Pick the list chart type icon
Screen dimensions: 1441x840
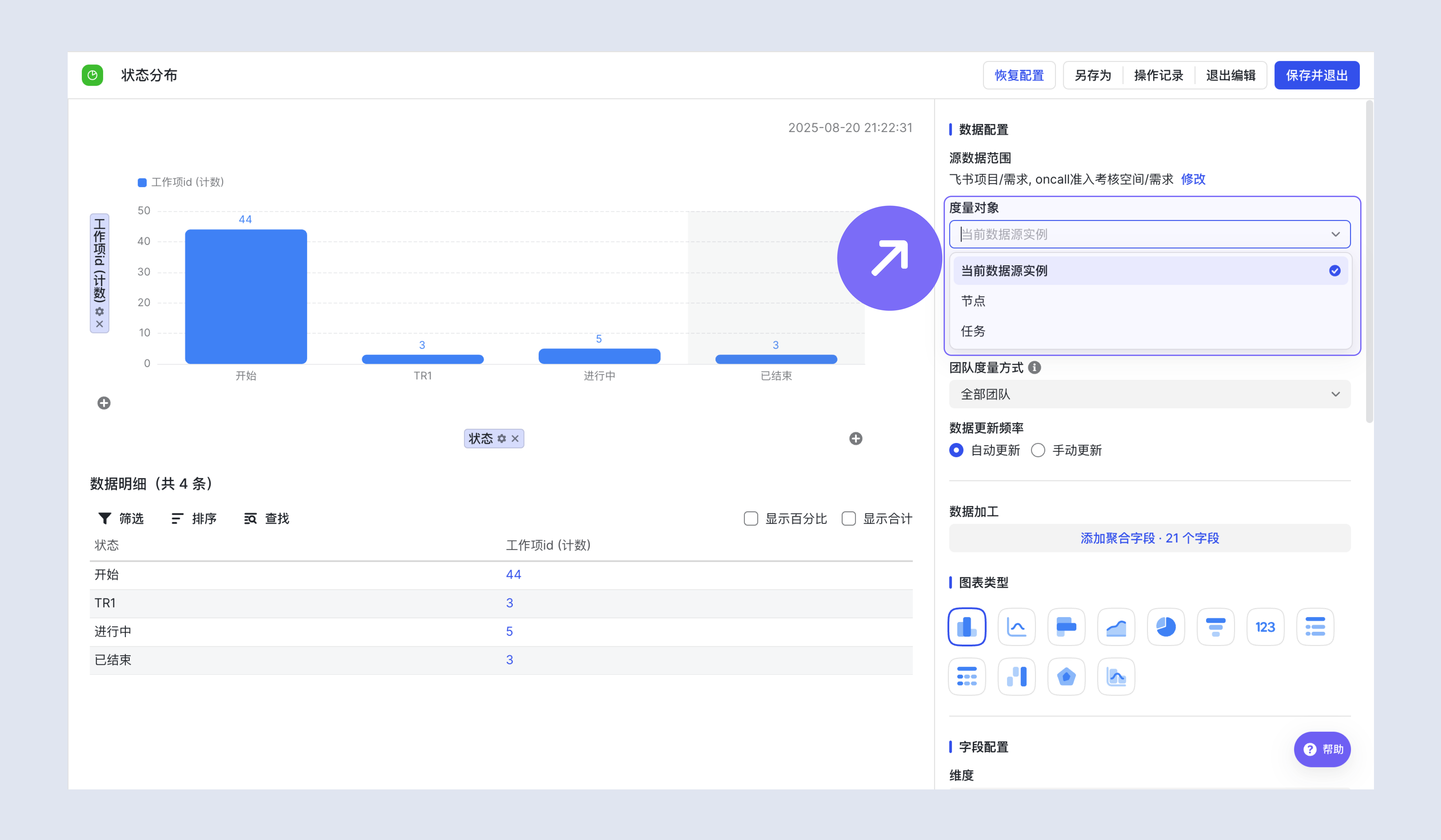(x=1315, y=627)
